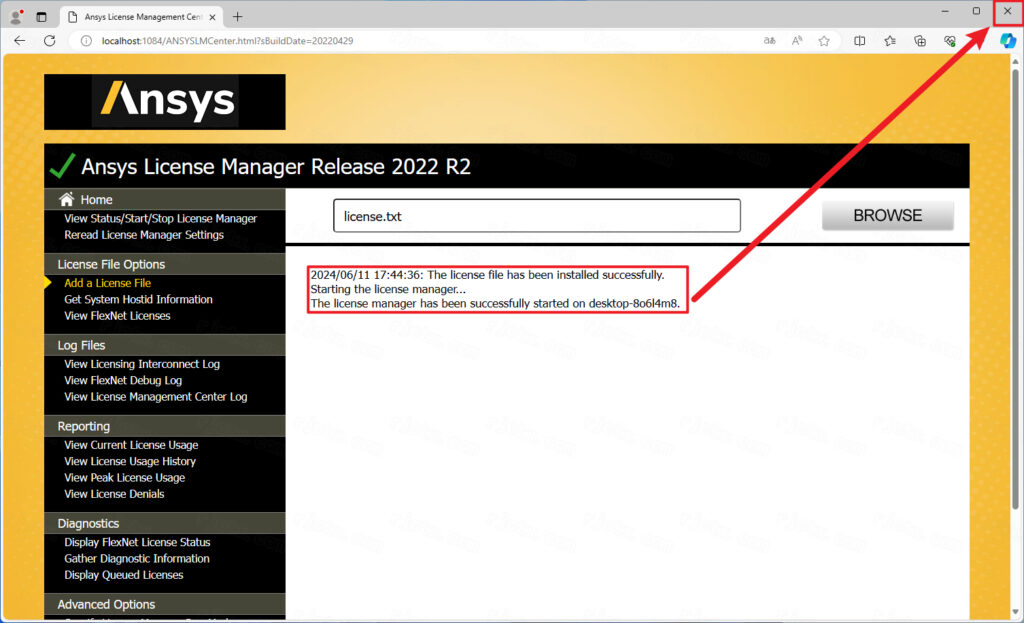Click the BROWSE button
Screen dimensions: 1024x623
point(888,216)
